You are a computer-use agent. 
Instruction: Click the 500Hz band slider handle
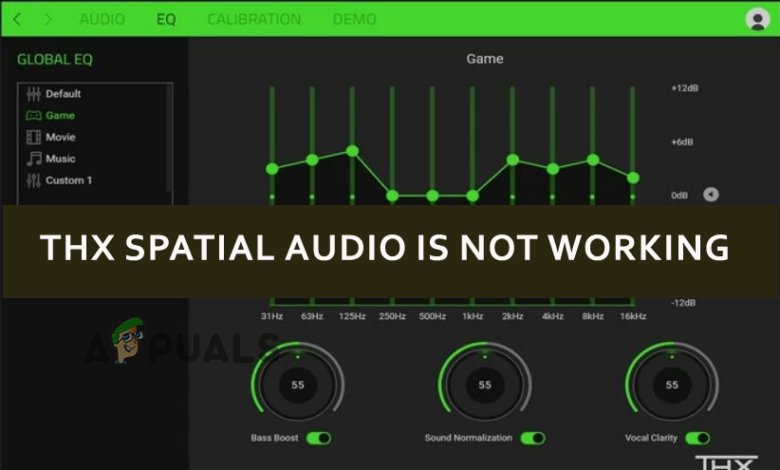tap(432, 196)
